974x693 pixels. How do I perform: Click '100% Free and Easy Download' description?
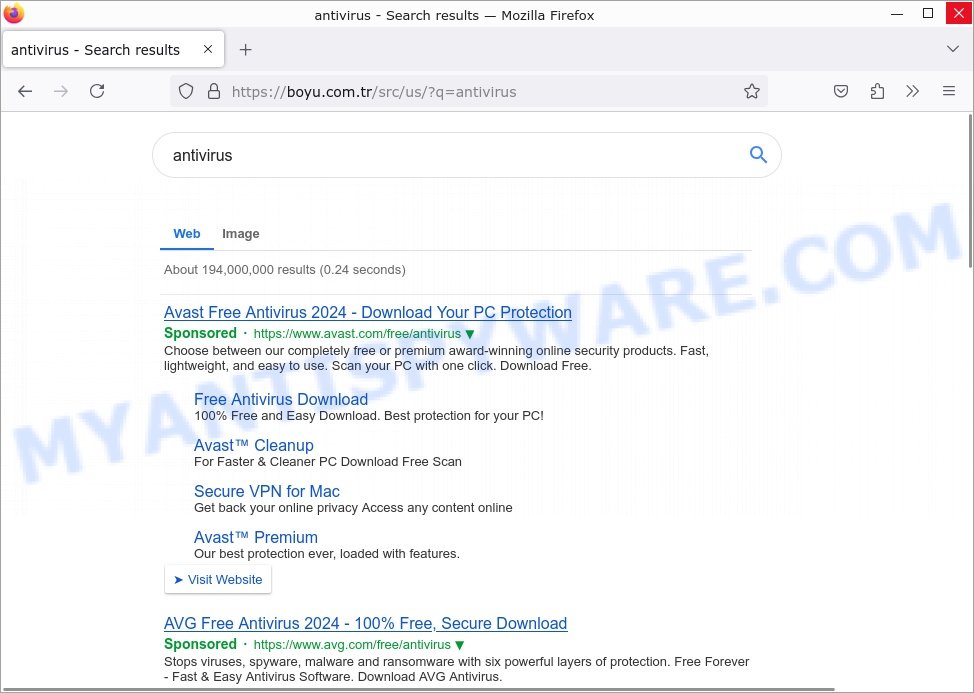pos(369,416)
